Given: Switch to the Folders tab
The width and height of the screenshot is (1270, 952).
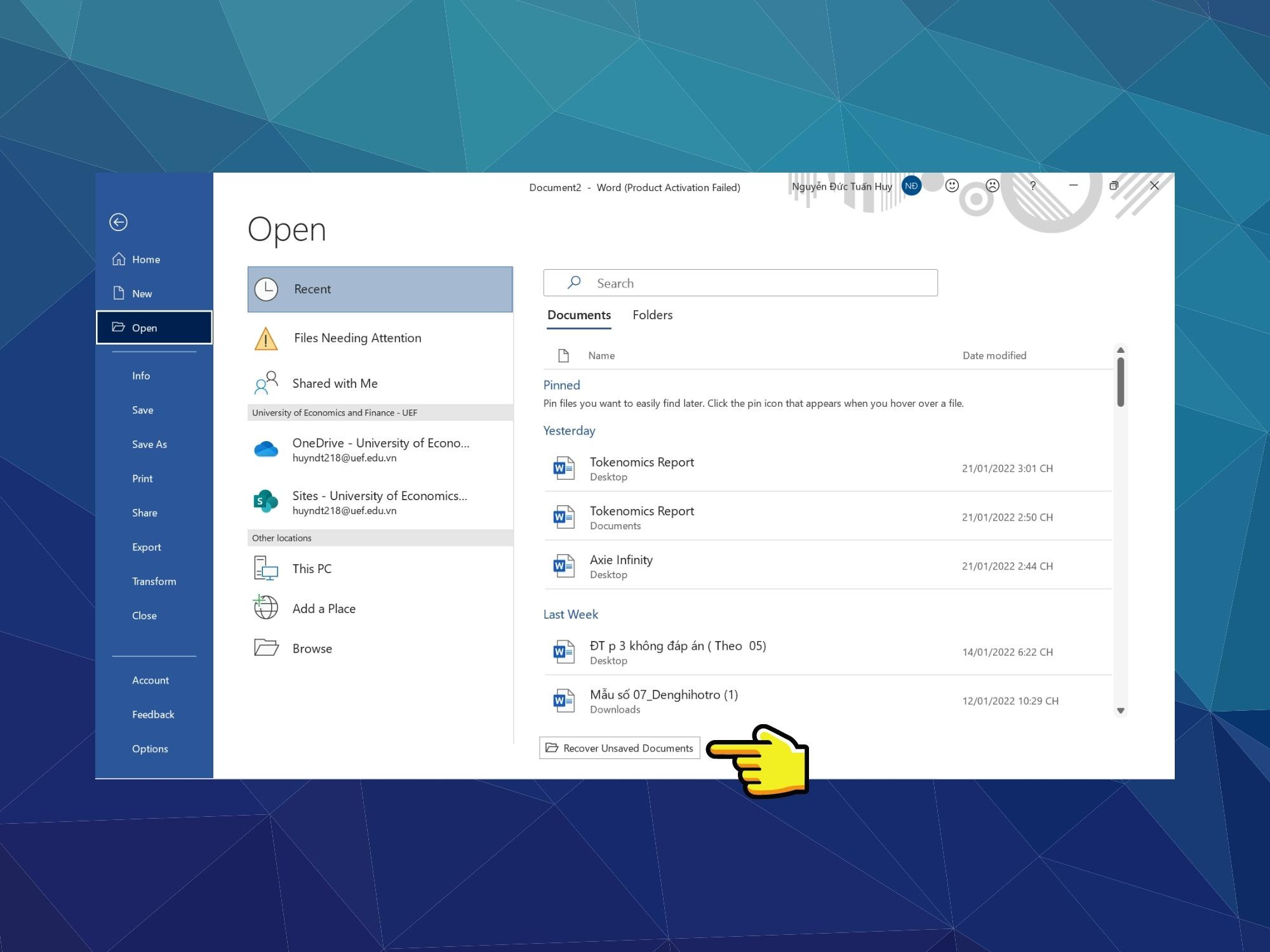Looking at the screenshot, I should point(652,315).
